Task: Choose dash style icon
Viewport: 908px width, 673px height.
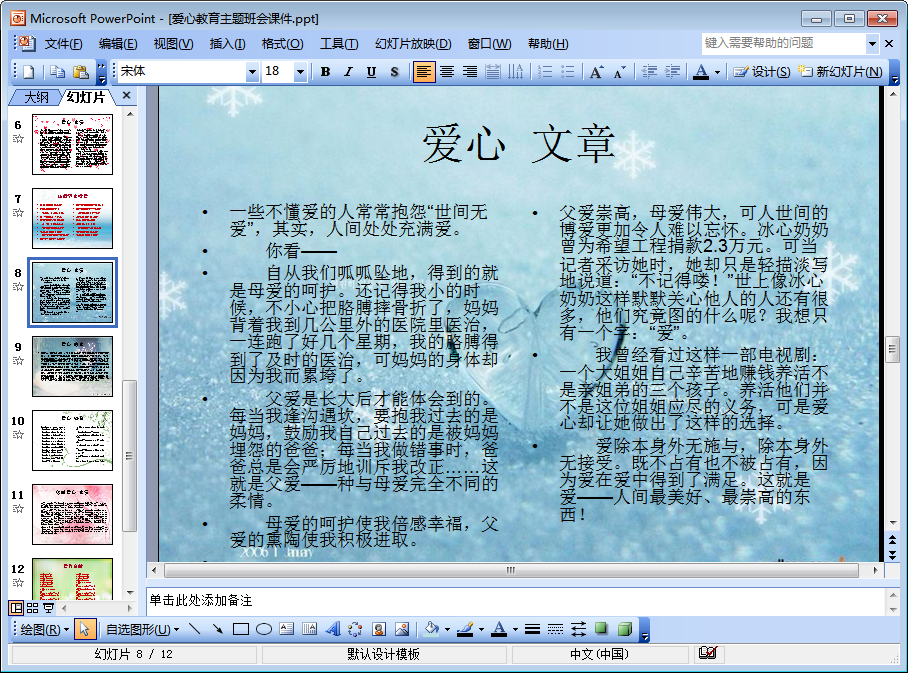Action: point(555,629)
